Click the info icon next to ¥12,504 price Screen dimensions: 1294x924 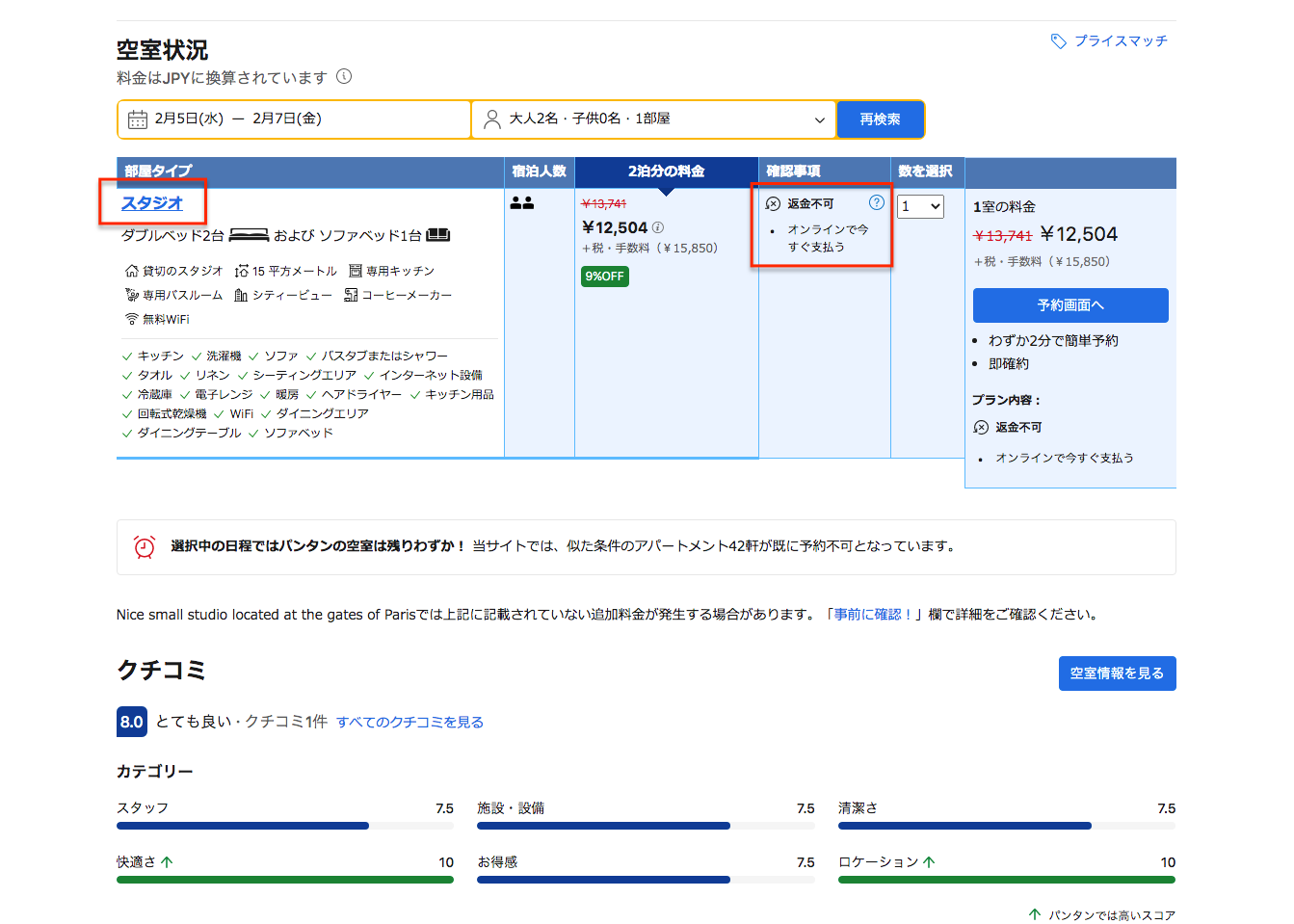658,228
